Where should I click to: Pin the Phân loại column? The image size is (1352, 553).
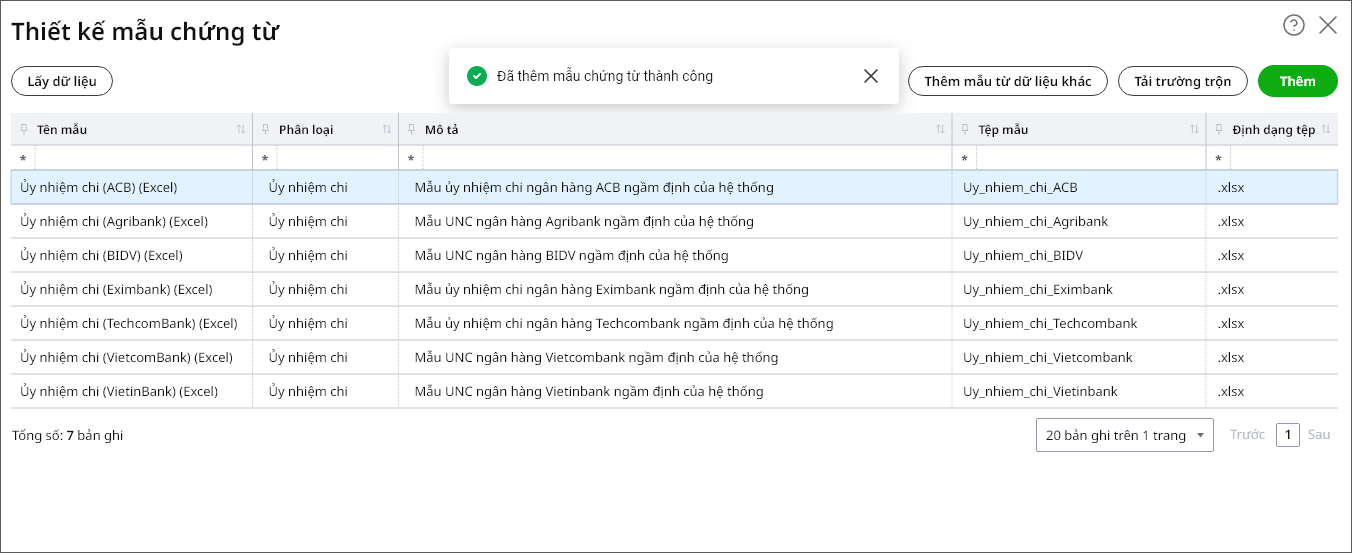pos(266,130)
